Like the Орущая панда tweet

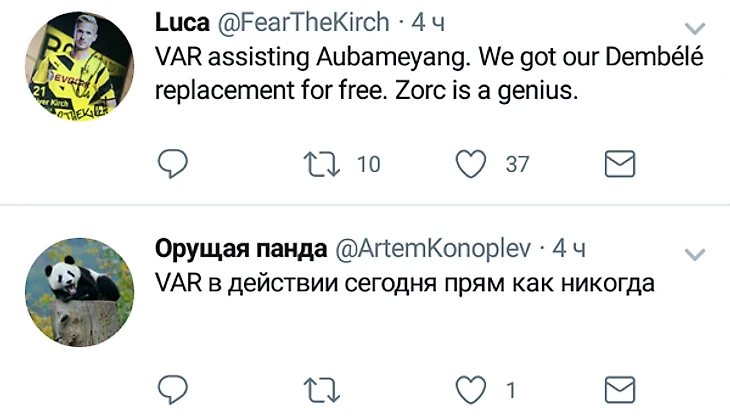coord(470,388)
